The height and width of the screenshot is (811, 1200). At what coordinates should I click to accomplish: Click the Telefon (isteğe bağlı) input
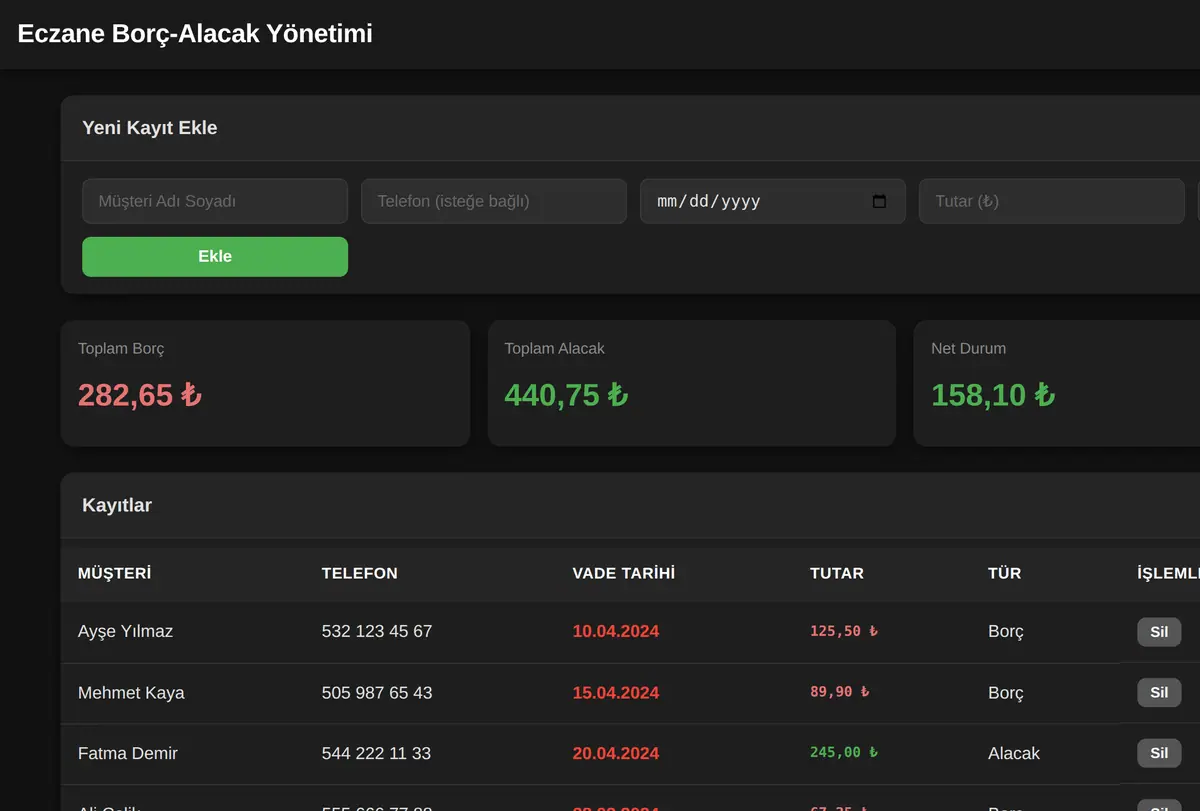point(494,201)
